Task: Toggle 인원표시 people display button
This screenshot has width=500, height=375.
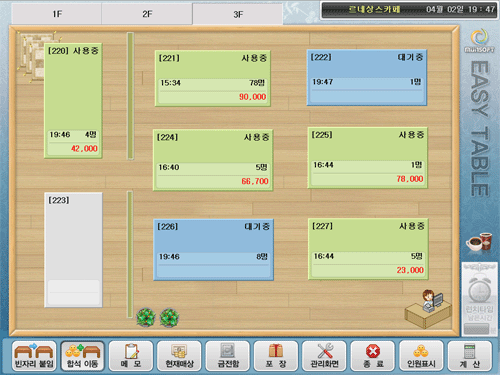Action: (421, 356)
